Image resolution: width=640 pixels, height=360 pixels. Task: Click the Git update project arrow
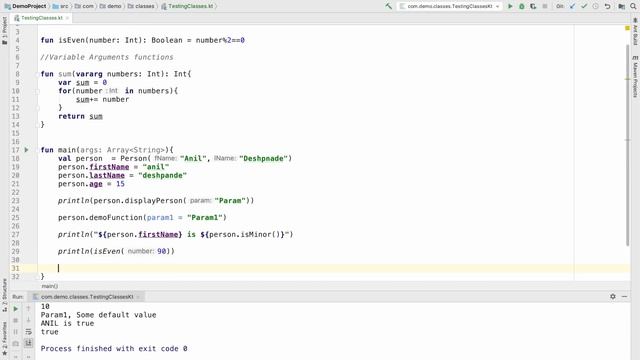click(x=572, y=6)
